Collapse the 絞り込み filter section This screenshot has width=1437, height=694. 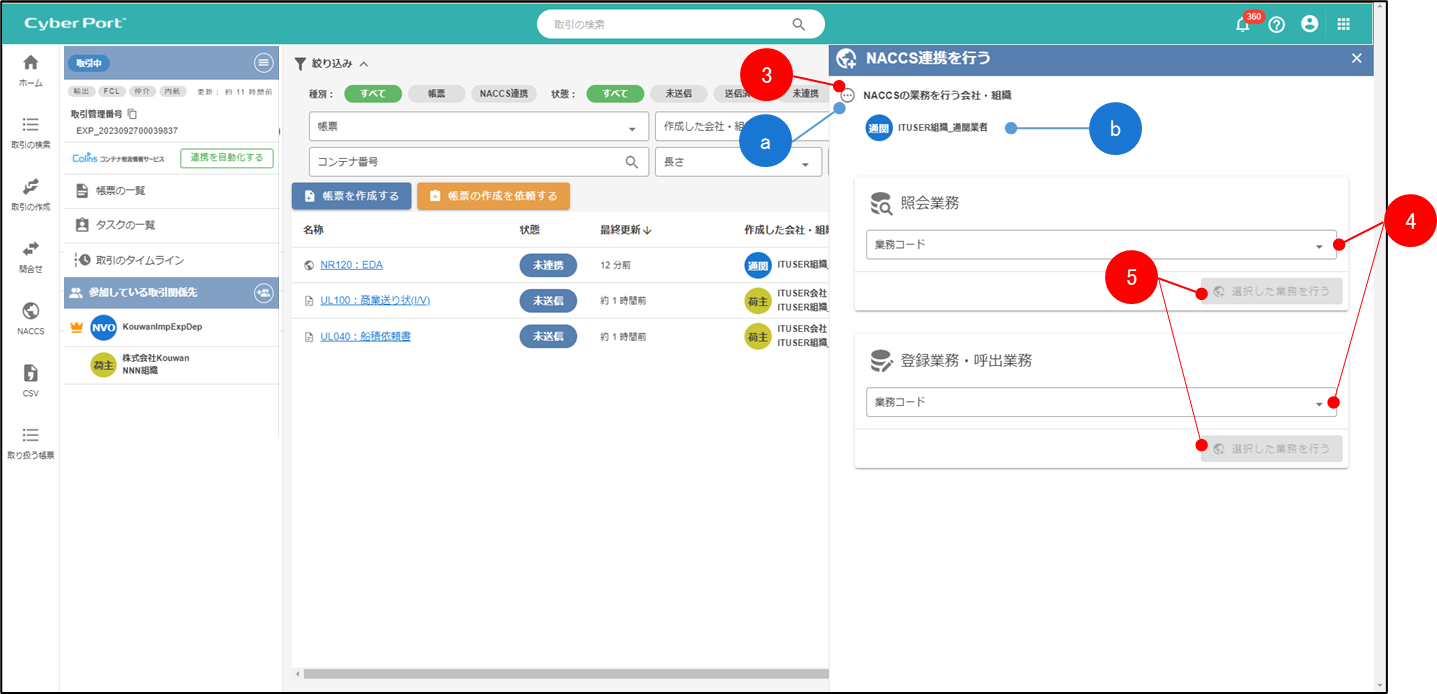(363, 64)
